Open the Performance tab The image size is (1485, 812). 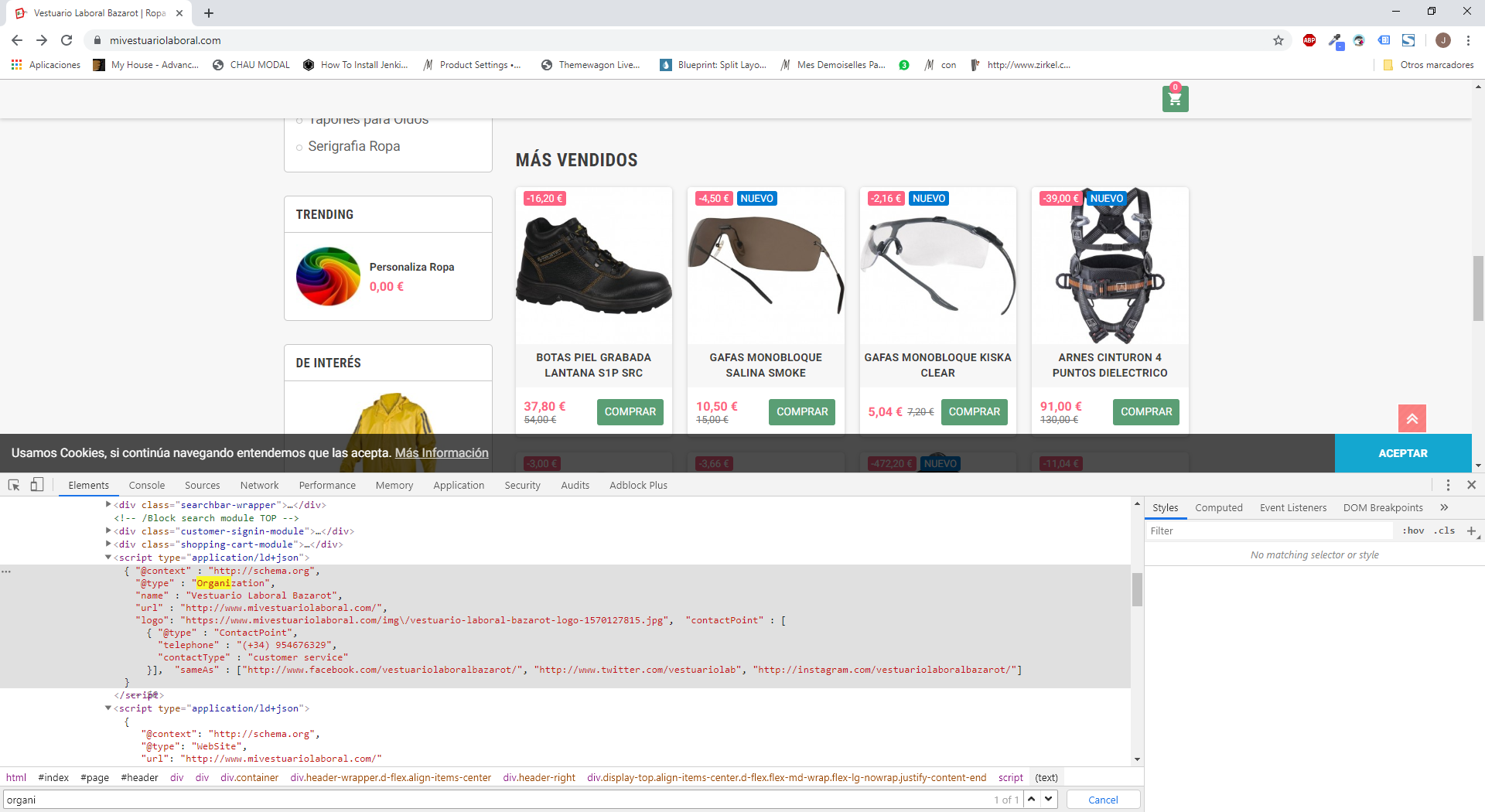[327, 485]
